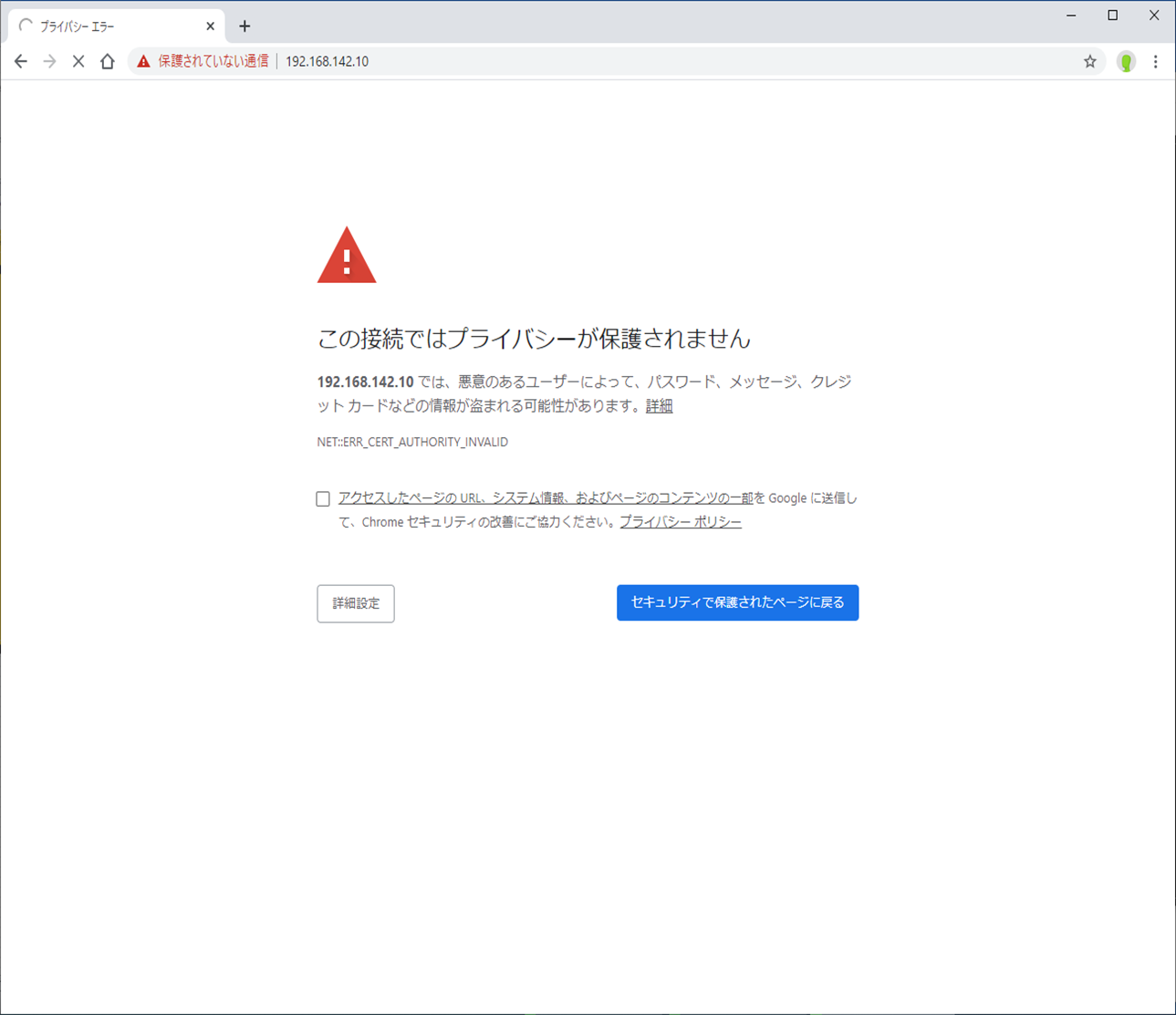
Task: Click the 詳細設定 button
Action: (356, 603)
